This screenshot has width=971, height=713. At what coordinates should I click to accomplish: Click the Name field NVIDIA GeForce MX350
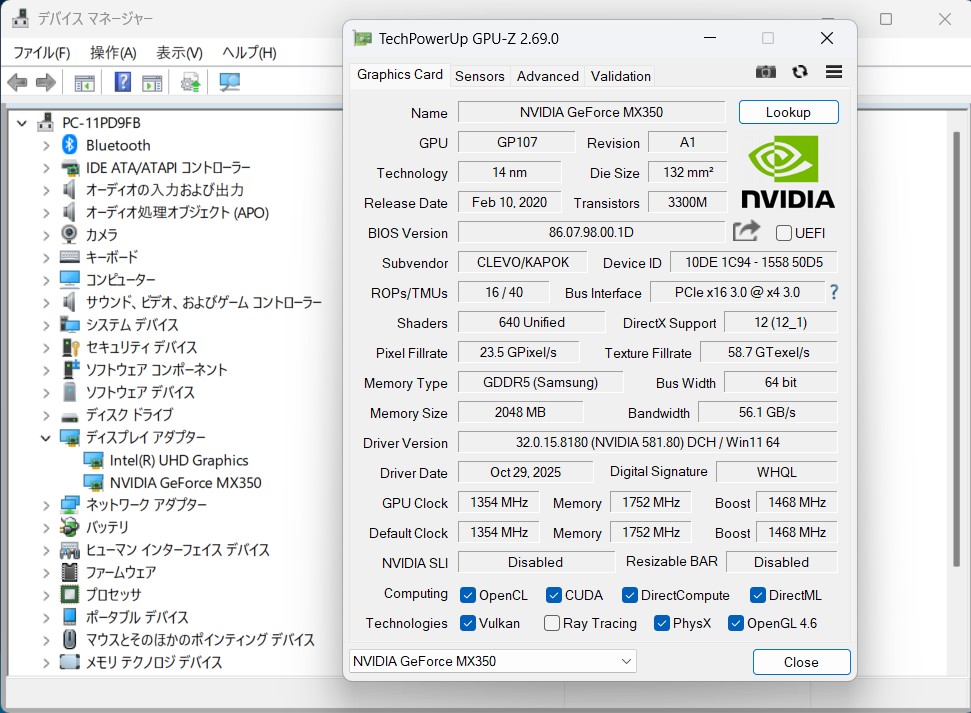(x=591, y=112)
